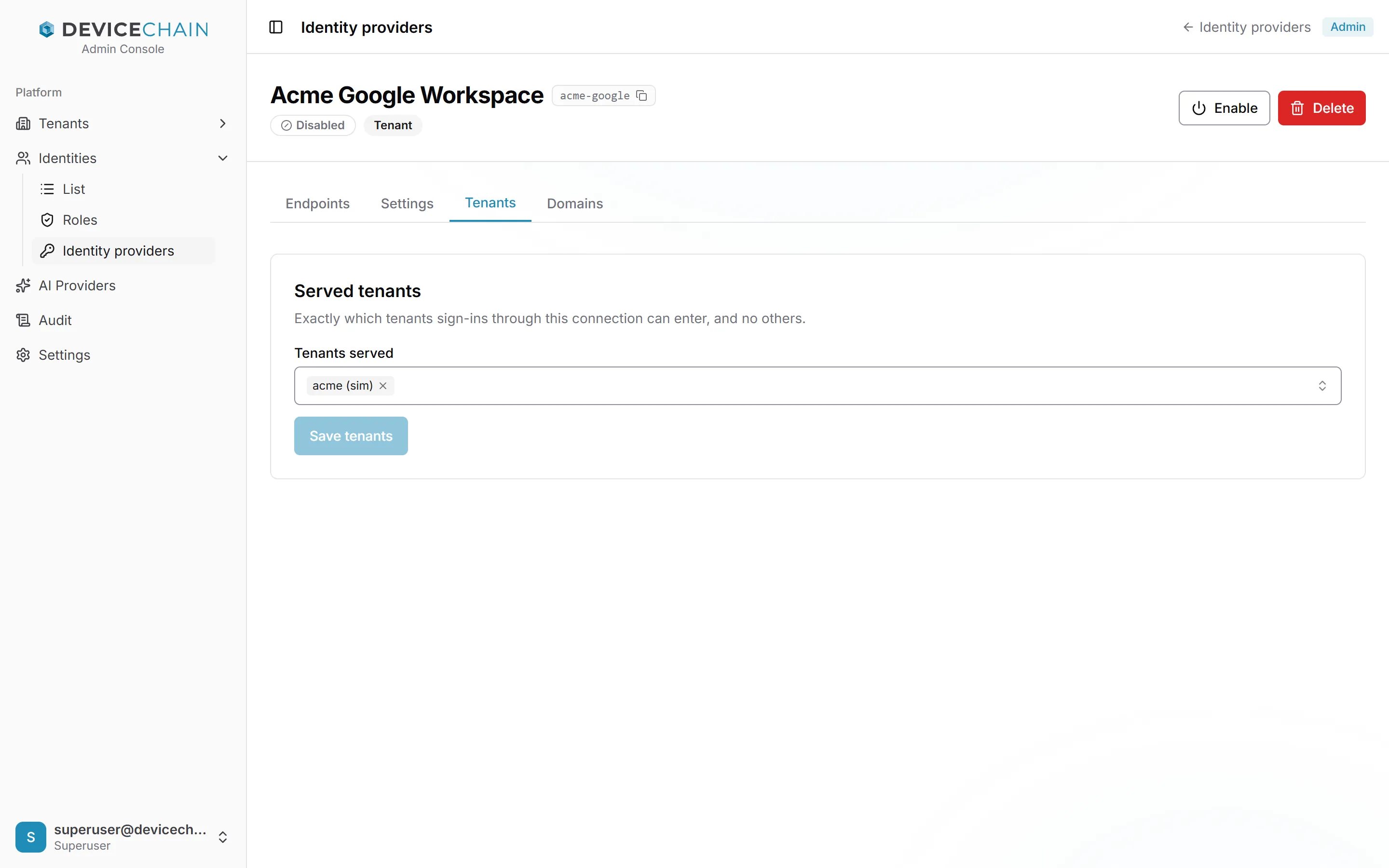This screenshot has height=868, width=1389.
Task: Click the Identity providers key icon
Action: [47, 251]
